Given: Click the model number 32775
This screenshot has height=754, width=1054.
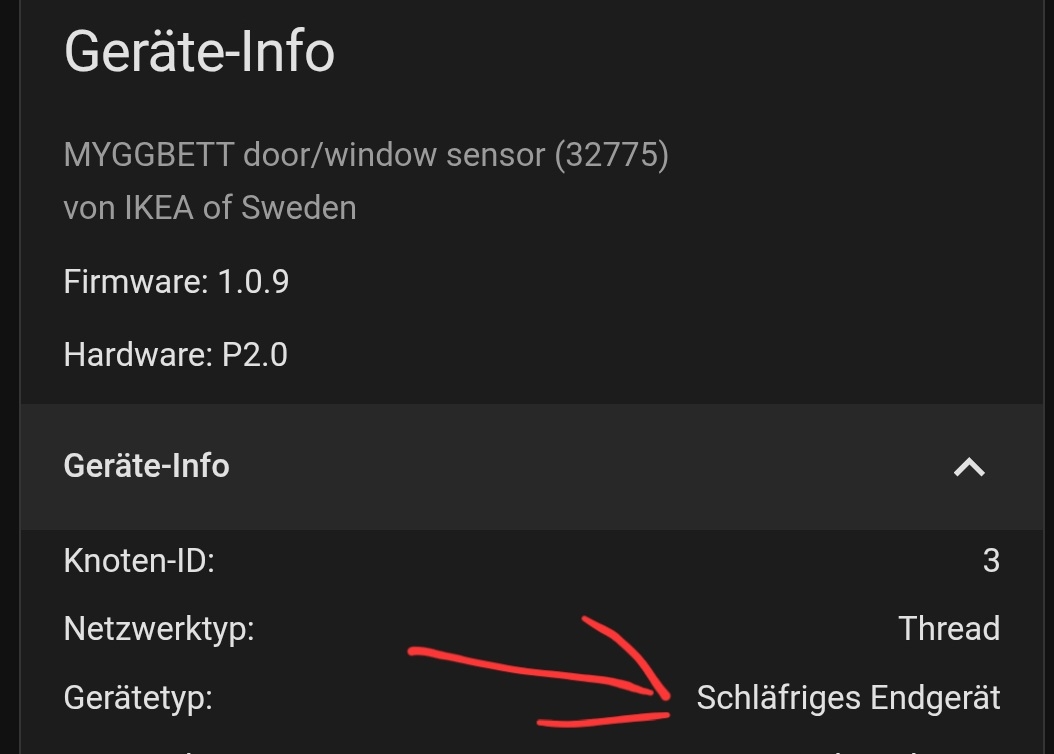Looking at the screenshot, I should (x=610, y=155).
